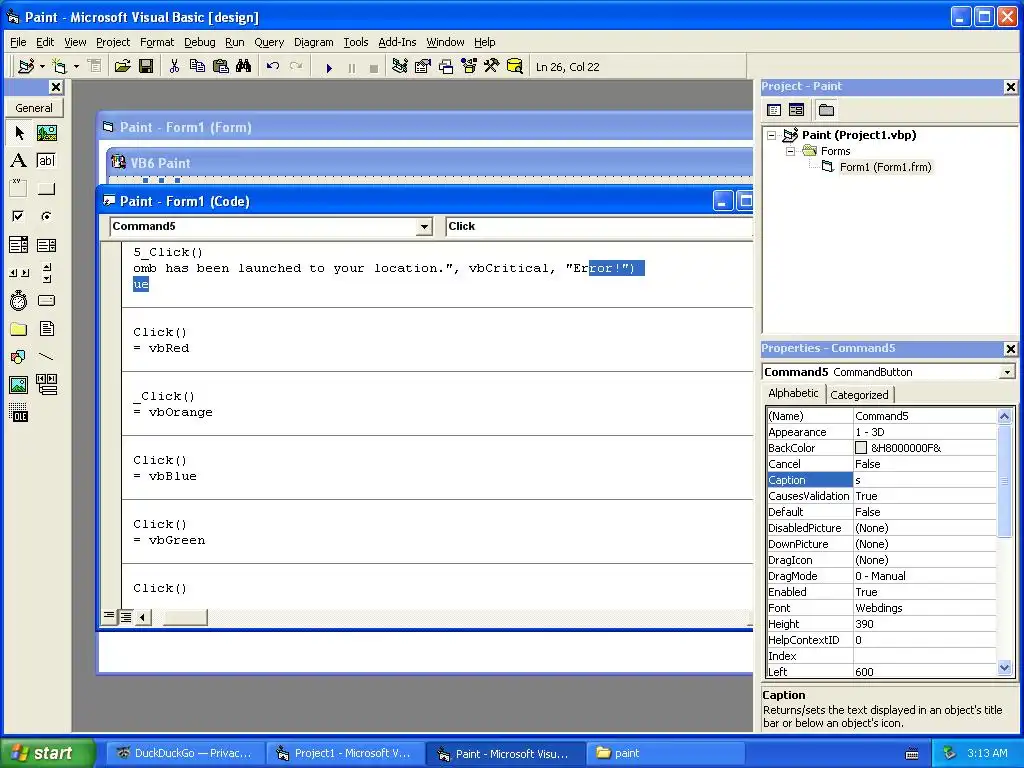Open the paint folder taskbar item

[x=665, y=754]
